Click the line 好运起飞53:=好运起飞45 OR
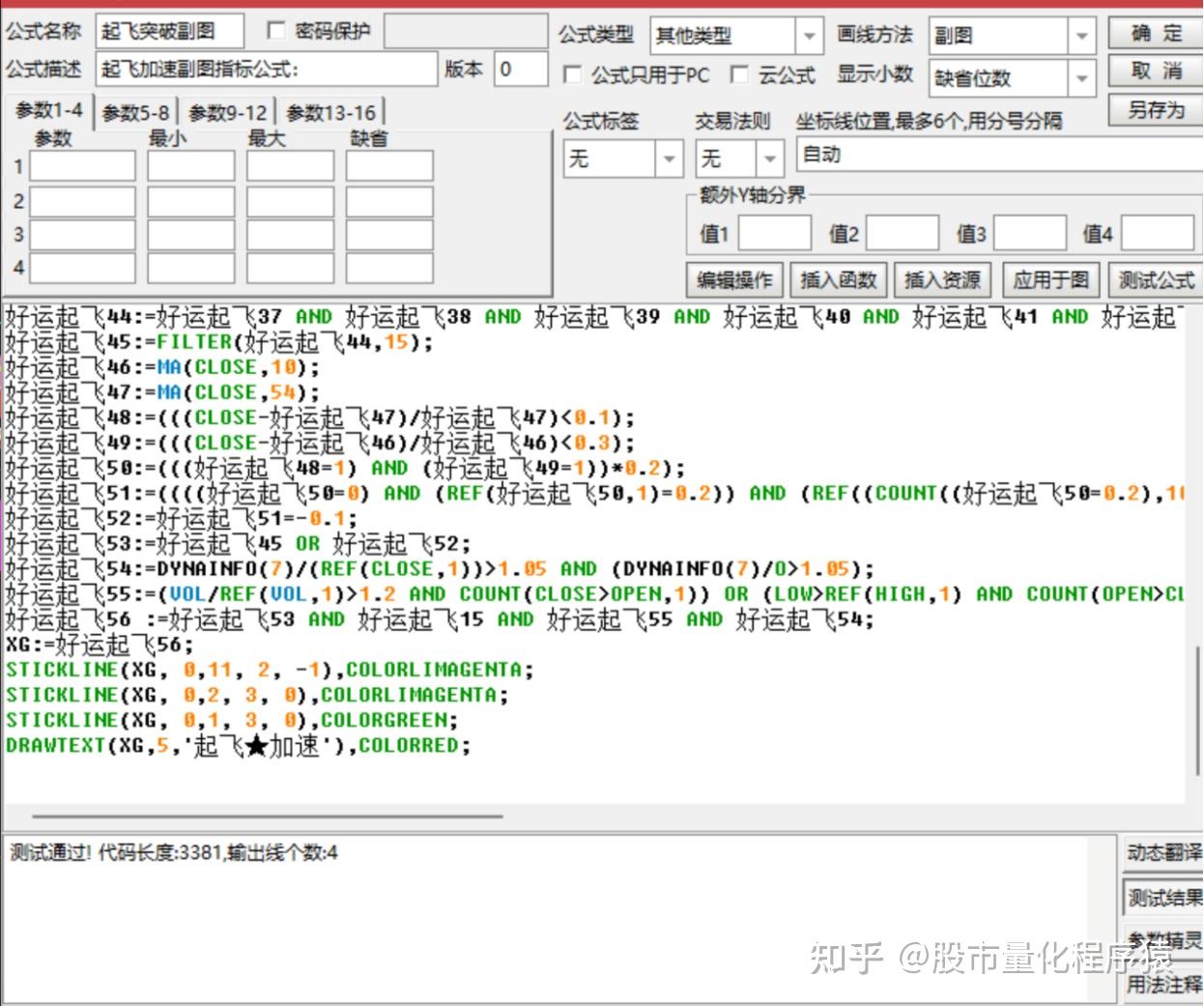This screenshot has width=1204, height=1006. [238, 543]
